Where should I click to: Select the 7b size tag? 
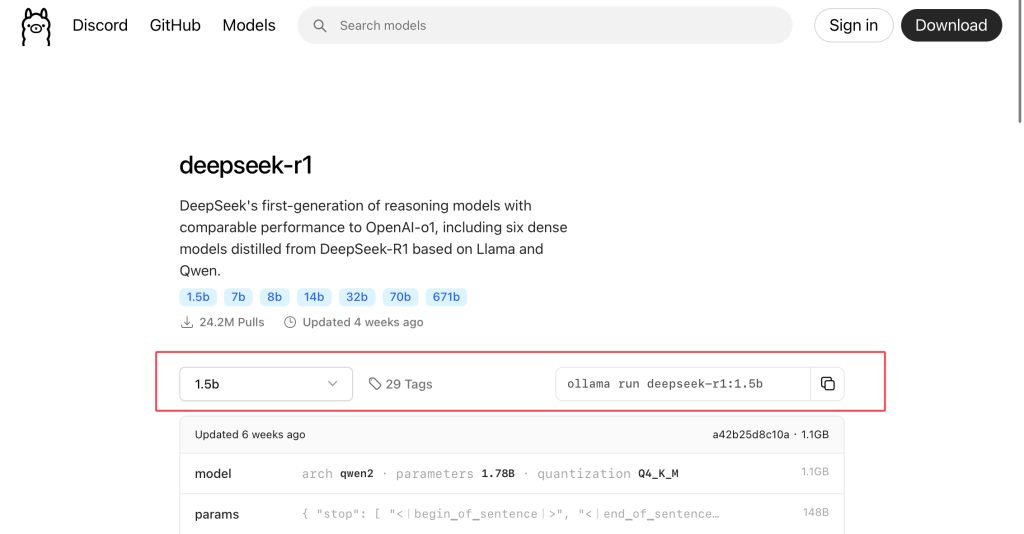point(237,297)
